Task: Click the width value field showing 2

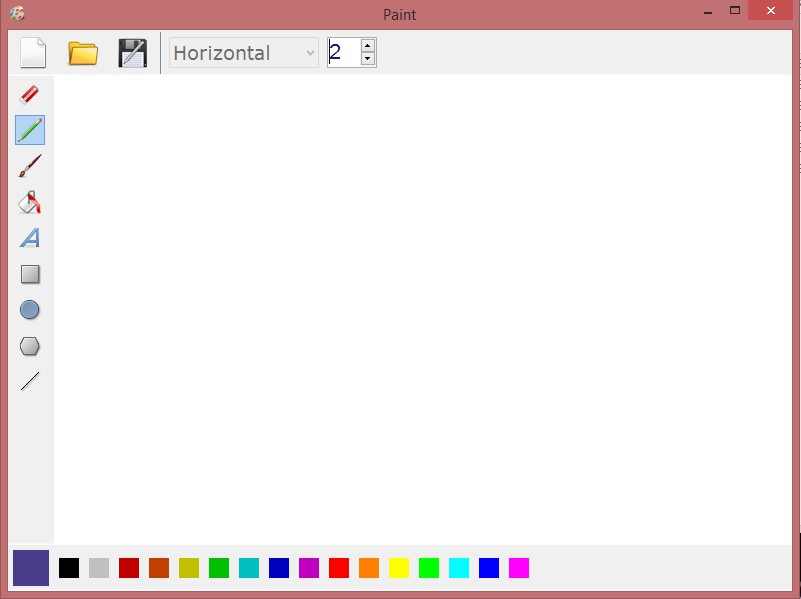Action: click(x=344, y=52)
